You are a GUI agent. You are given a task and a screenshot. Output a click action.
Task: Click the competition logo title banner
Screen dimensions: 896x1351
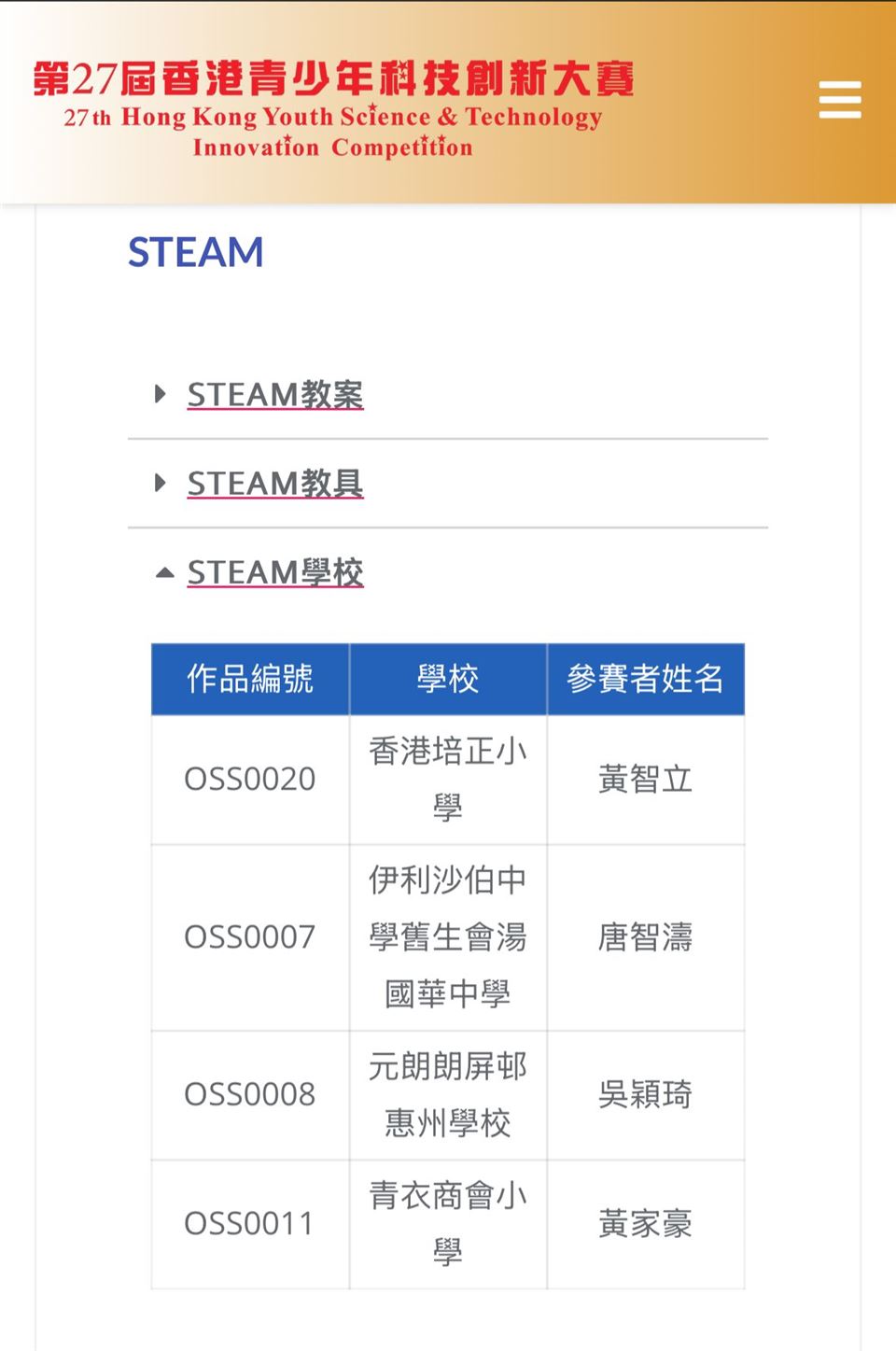click(333, 109)
